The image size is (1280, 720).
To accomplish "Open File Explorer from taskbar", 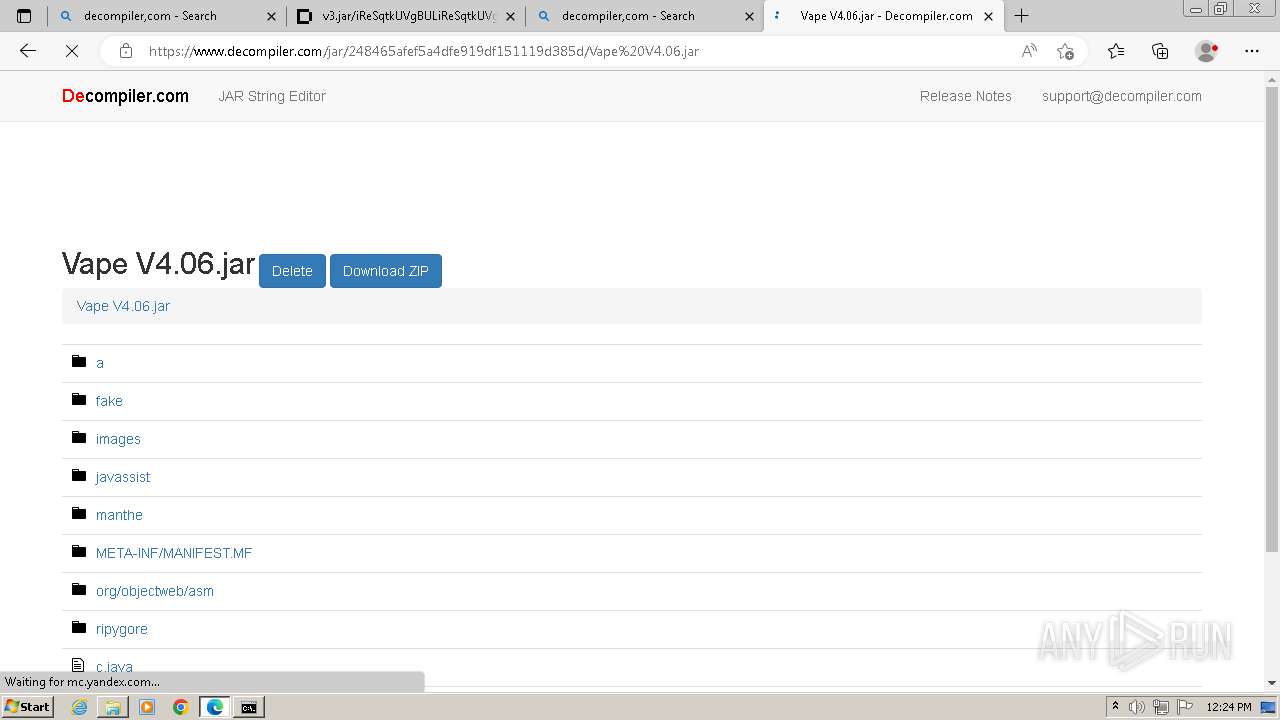I will coord(113,707).
